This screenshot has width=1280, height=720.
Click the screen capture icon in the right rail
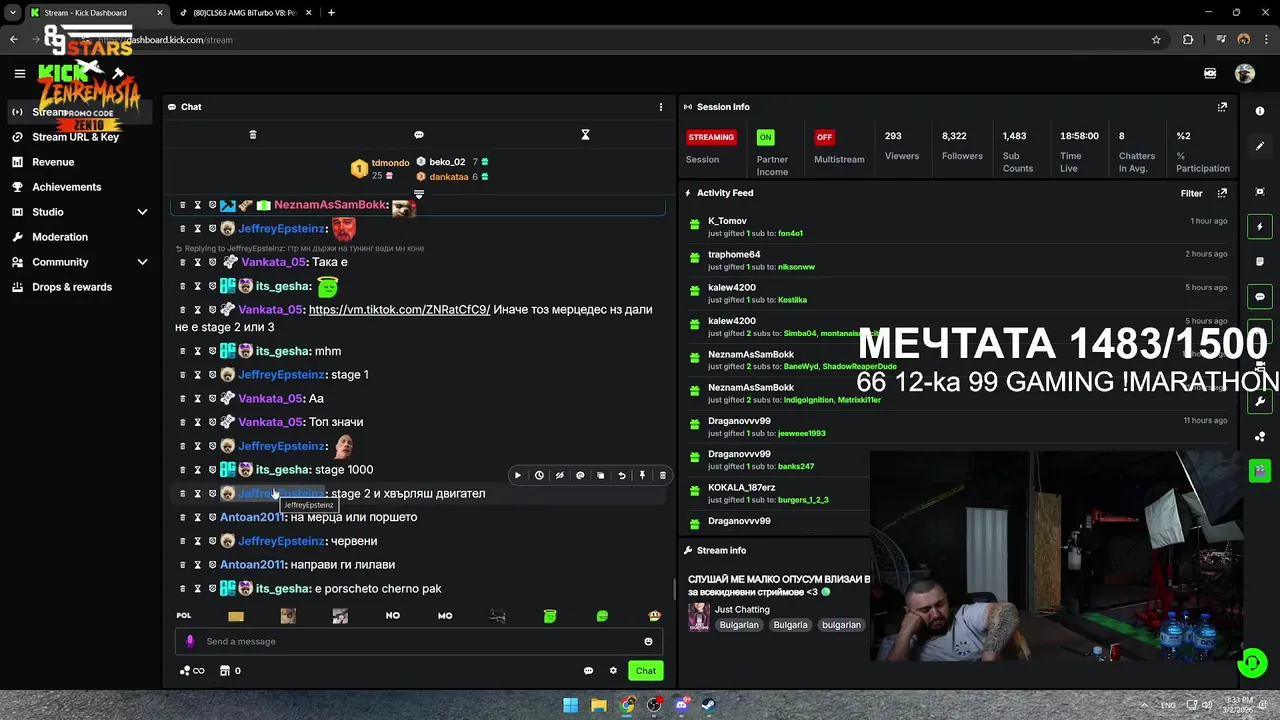tap(1260, 192)
